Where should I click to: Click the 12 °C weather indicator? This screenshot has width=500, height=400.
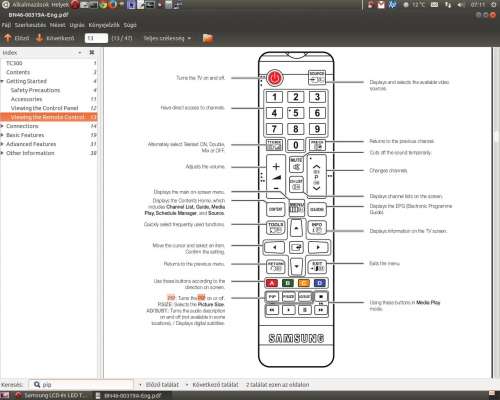[415, 5]
